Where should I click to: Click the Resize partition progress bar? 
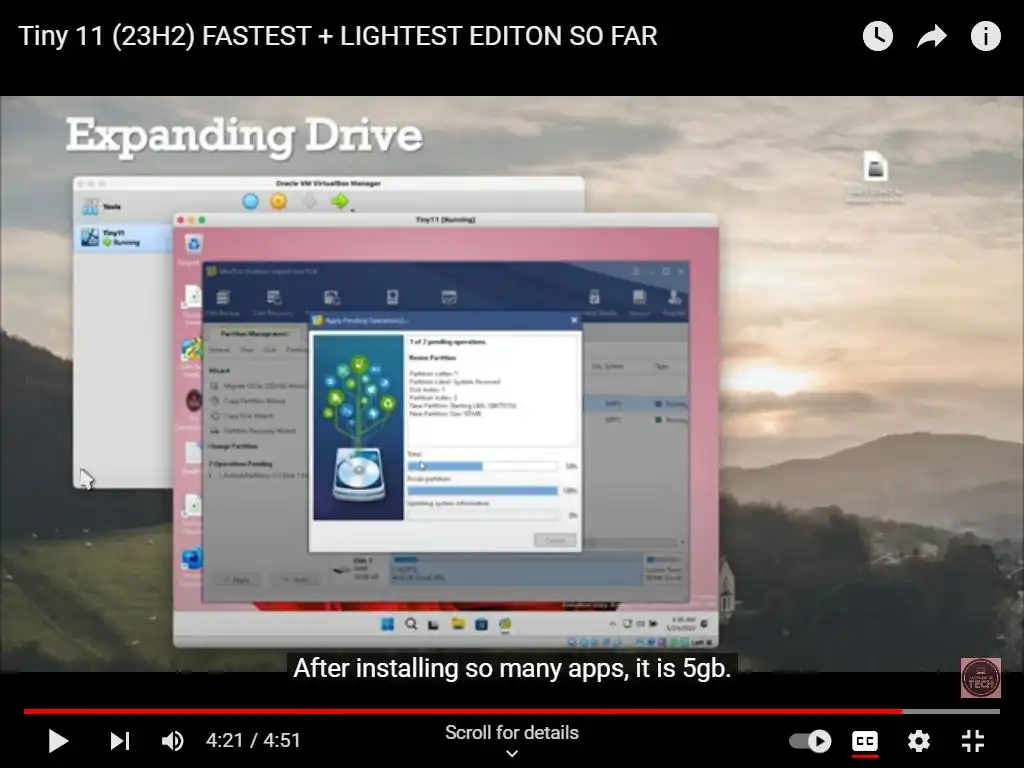(483, 490)
